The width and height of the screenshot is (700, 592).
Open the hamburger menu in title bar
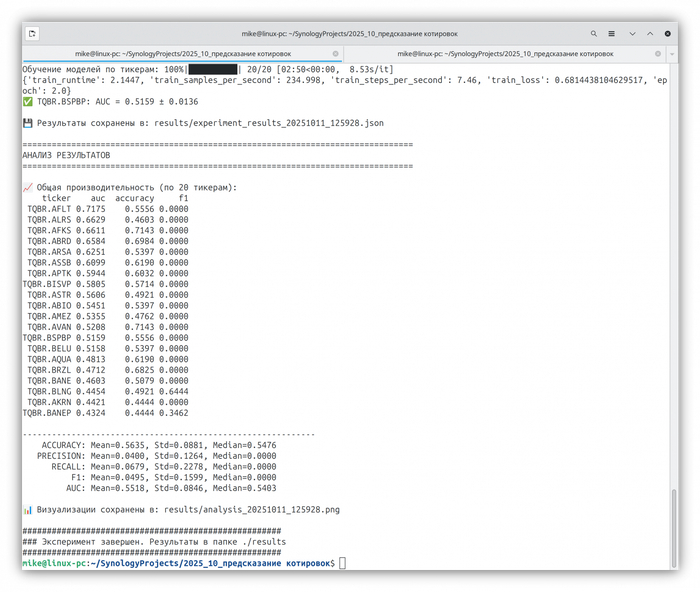click(x=613, y=33)
